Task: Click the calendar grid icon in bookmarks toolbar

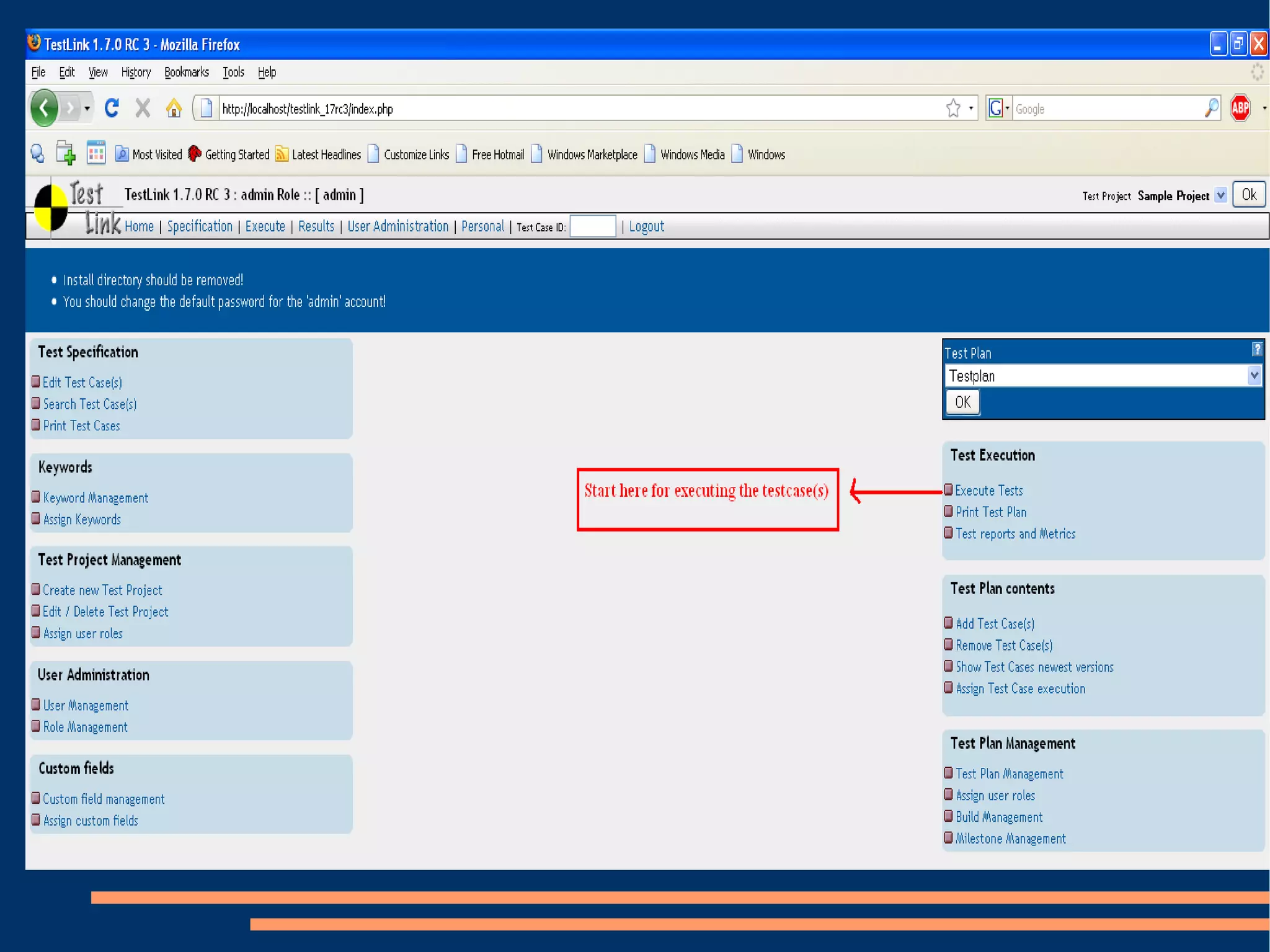Action: [x=96, y=153]
